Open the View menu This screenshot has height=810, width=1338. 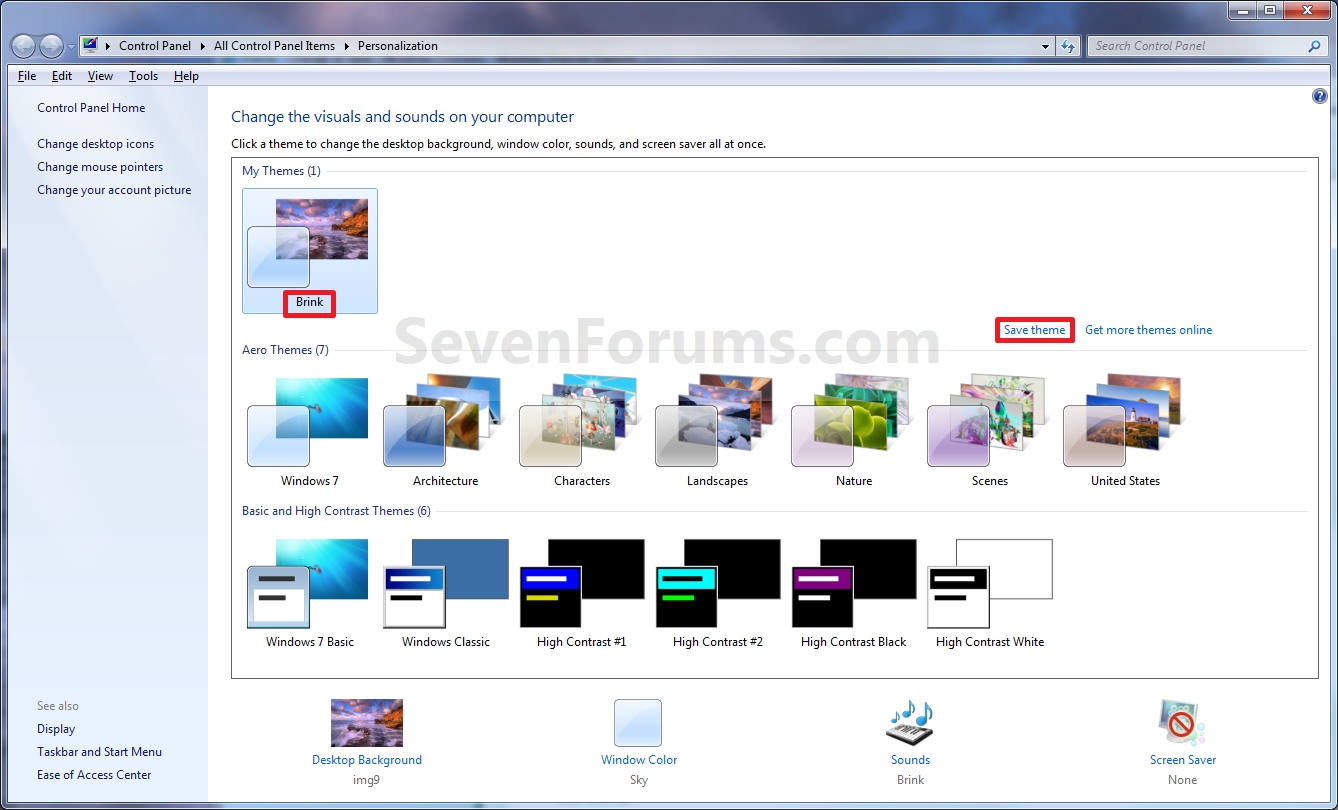tap(100, 75)
